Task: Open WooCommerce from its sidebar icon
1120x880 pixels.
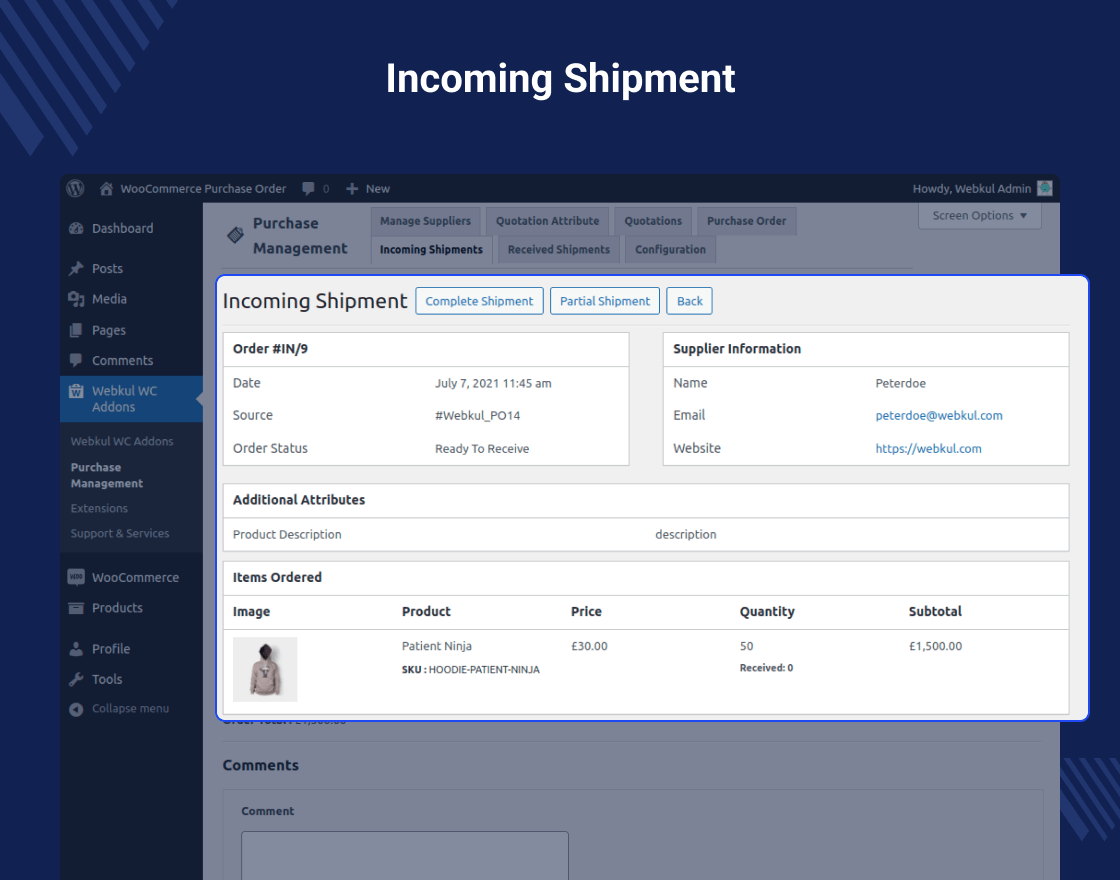Action: tap(78, 576)
